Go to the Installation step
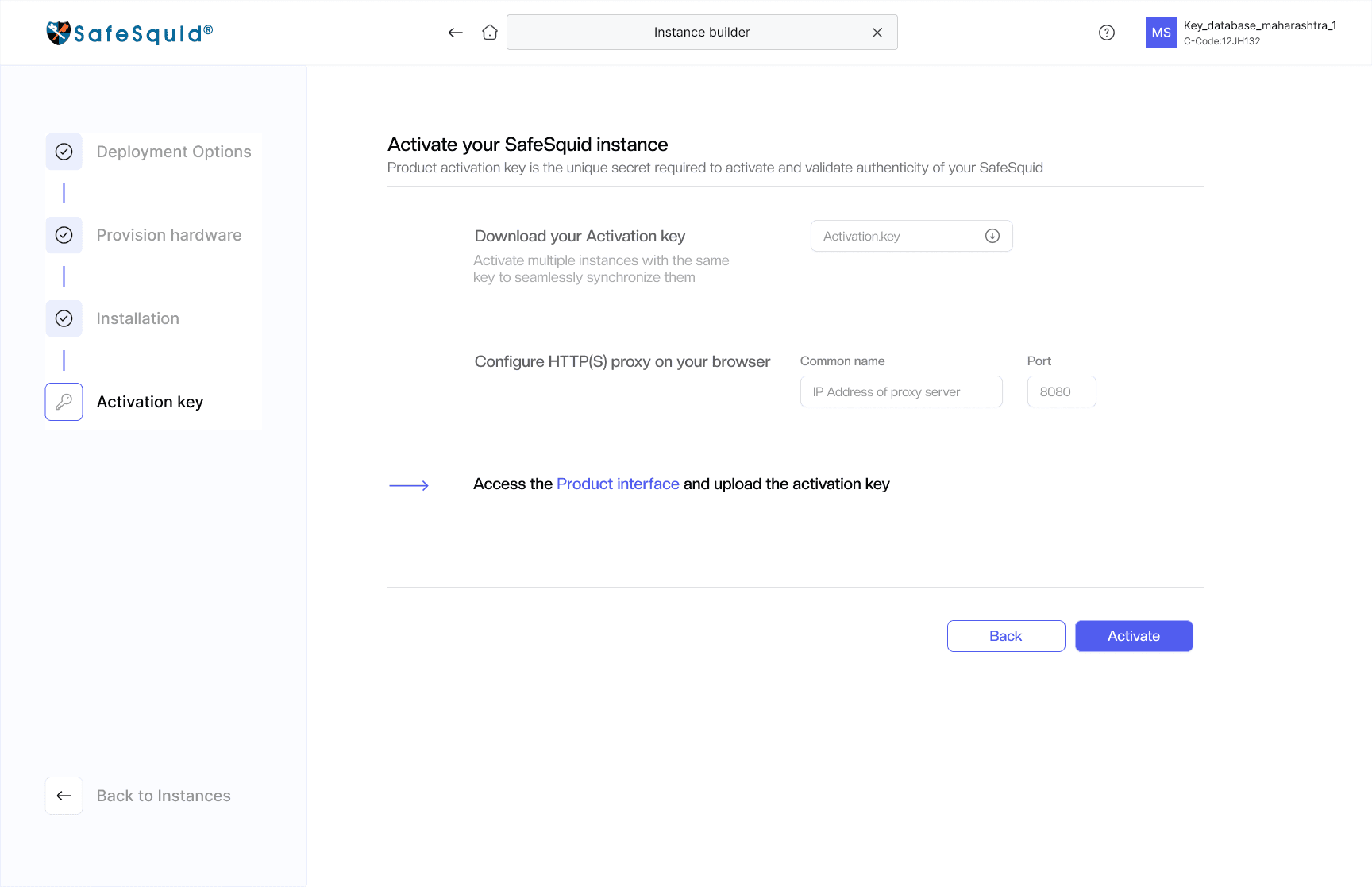The width and height of the screenshot is (1372, 887). click(138, 318)
